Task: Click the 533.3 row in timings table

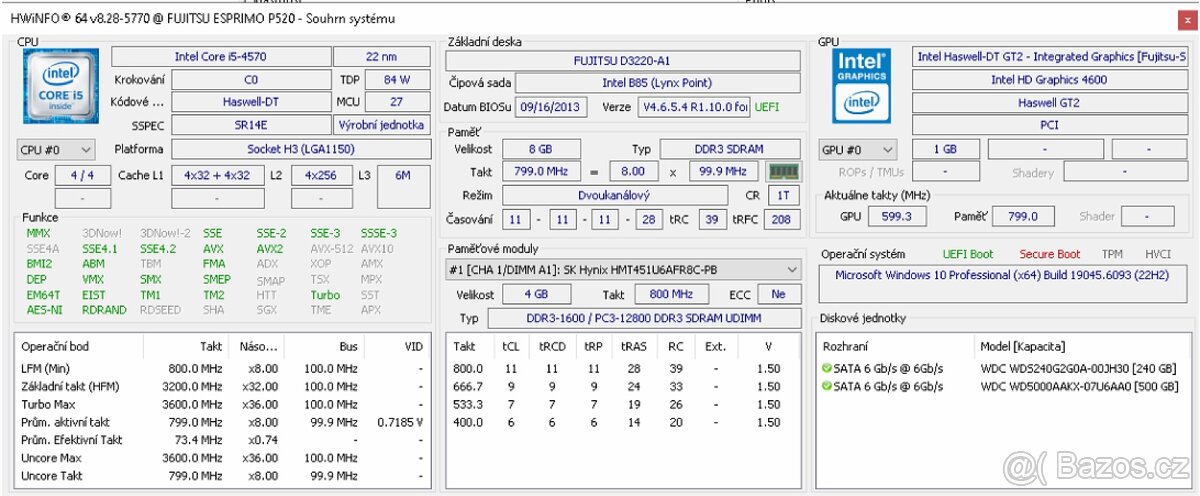Action: 622,404
